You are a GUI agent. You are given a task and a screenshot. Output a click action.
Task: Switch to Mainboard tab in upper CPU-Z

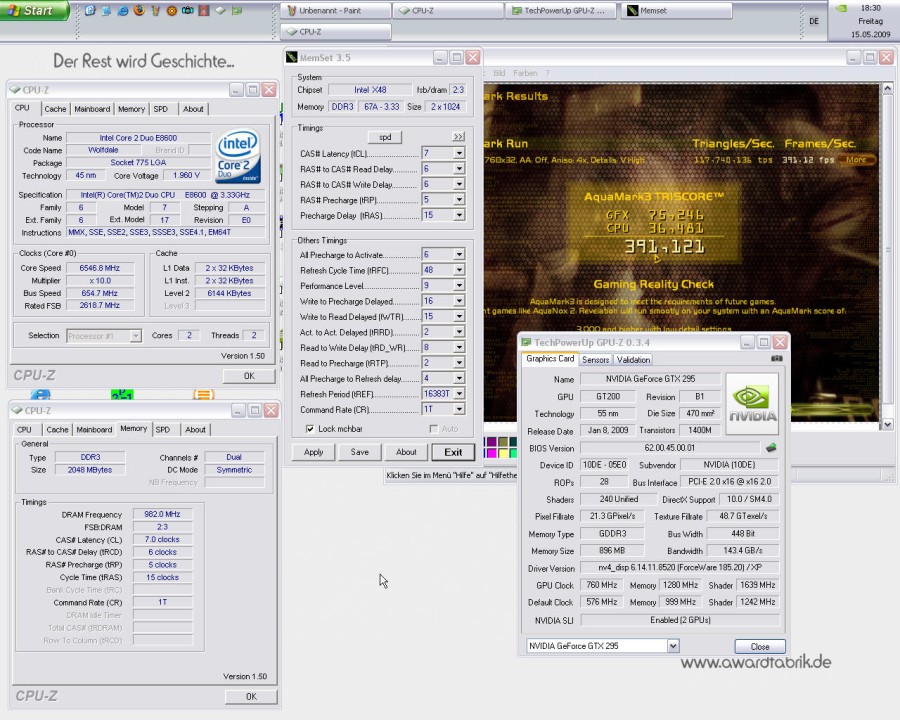92,109
